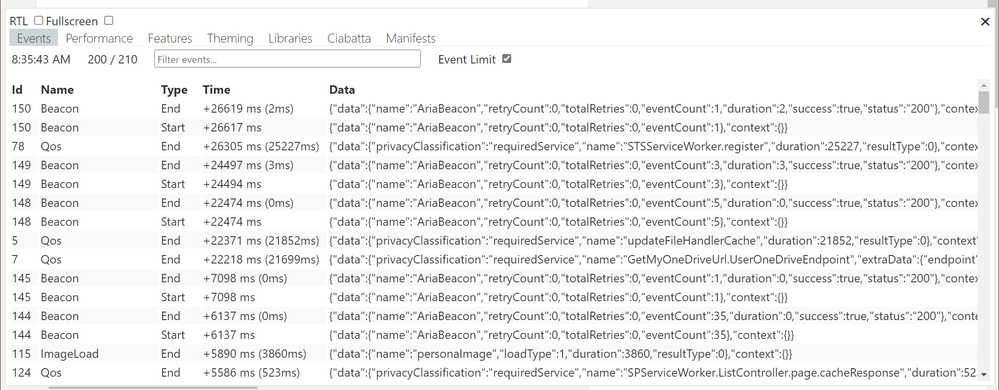
Task: Uncheck the Event Limit checkbox
Action: (x=507, y=59)
